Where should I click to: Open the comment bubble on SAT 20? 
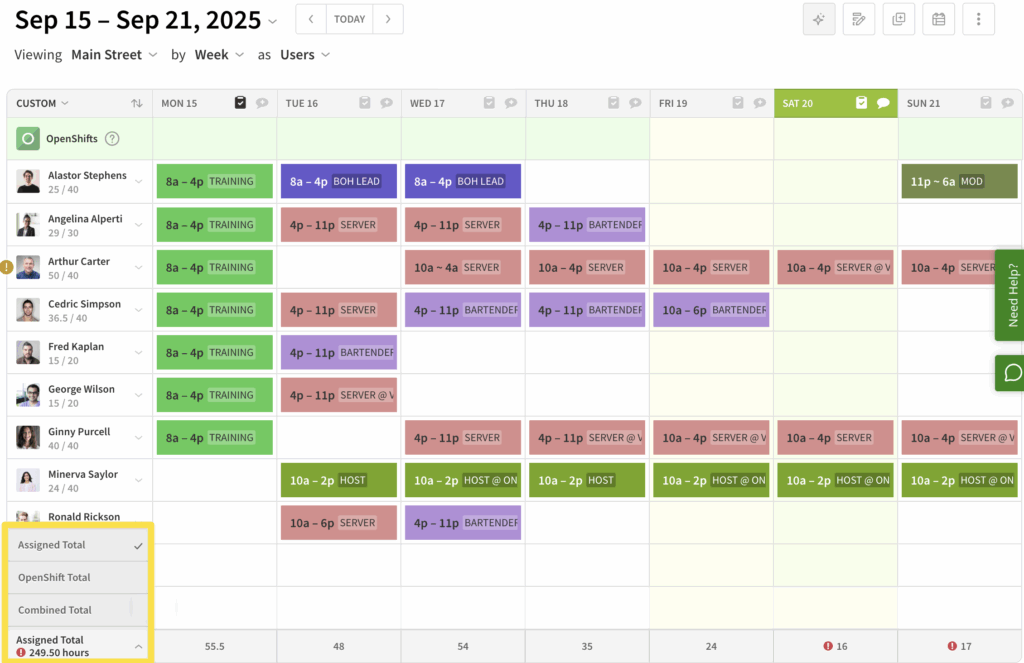(883, 103)
